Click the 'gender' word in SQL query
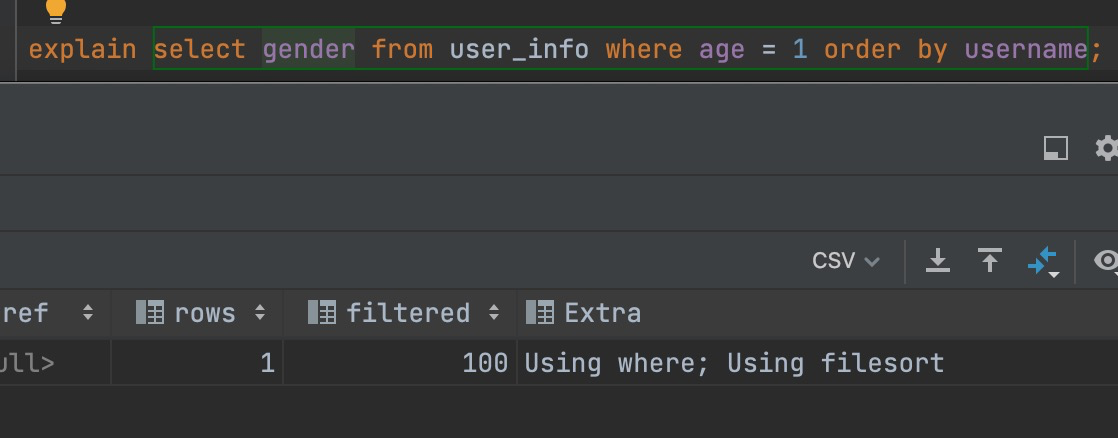This screenshot has width=1118, height=438. pyautogui.click(x=308, y=49)
